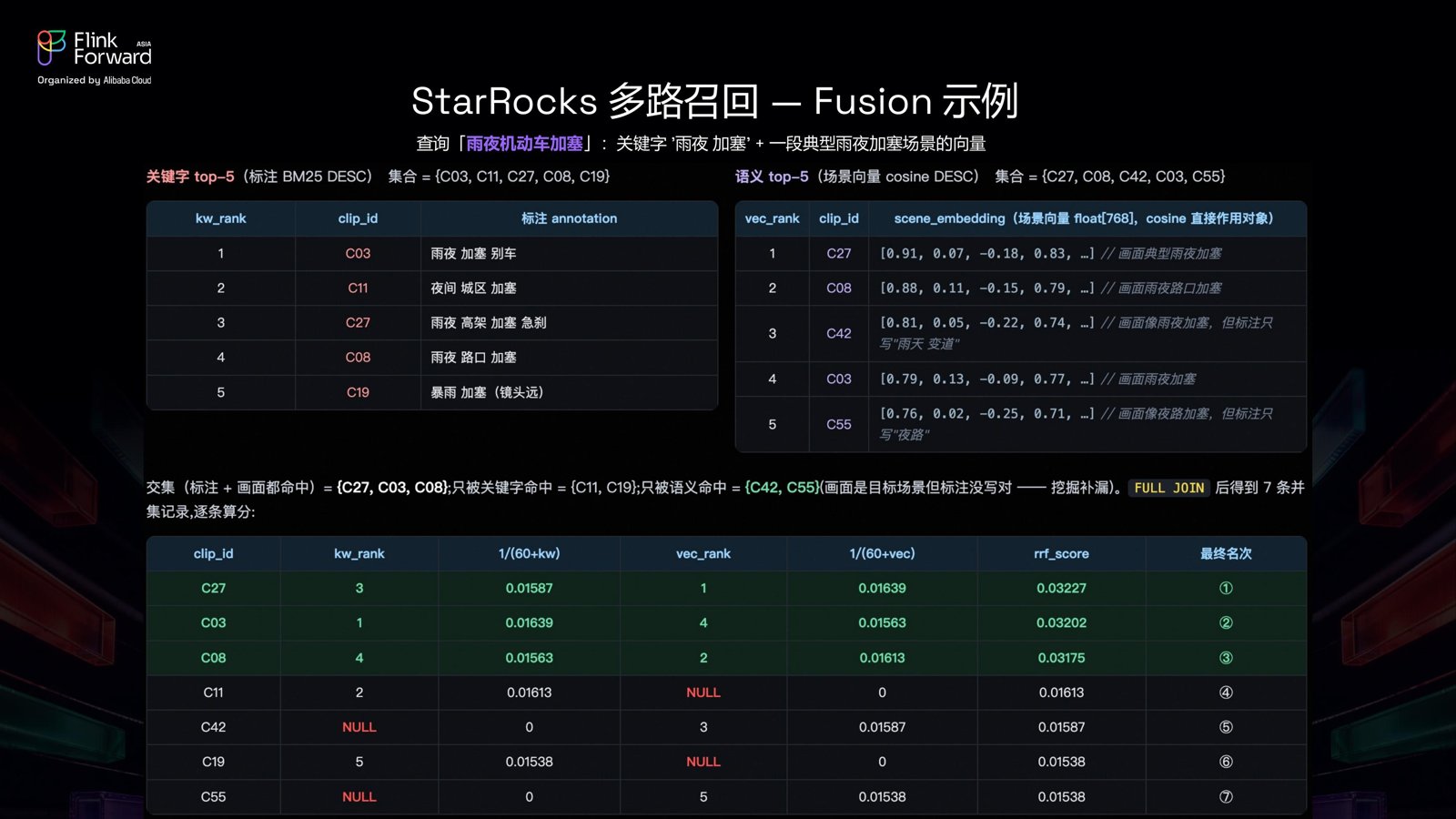
Task: Click the circled number seven rank icon
Action: (1226, 796)
